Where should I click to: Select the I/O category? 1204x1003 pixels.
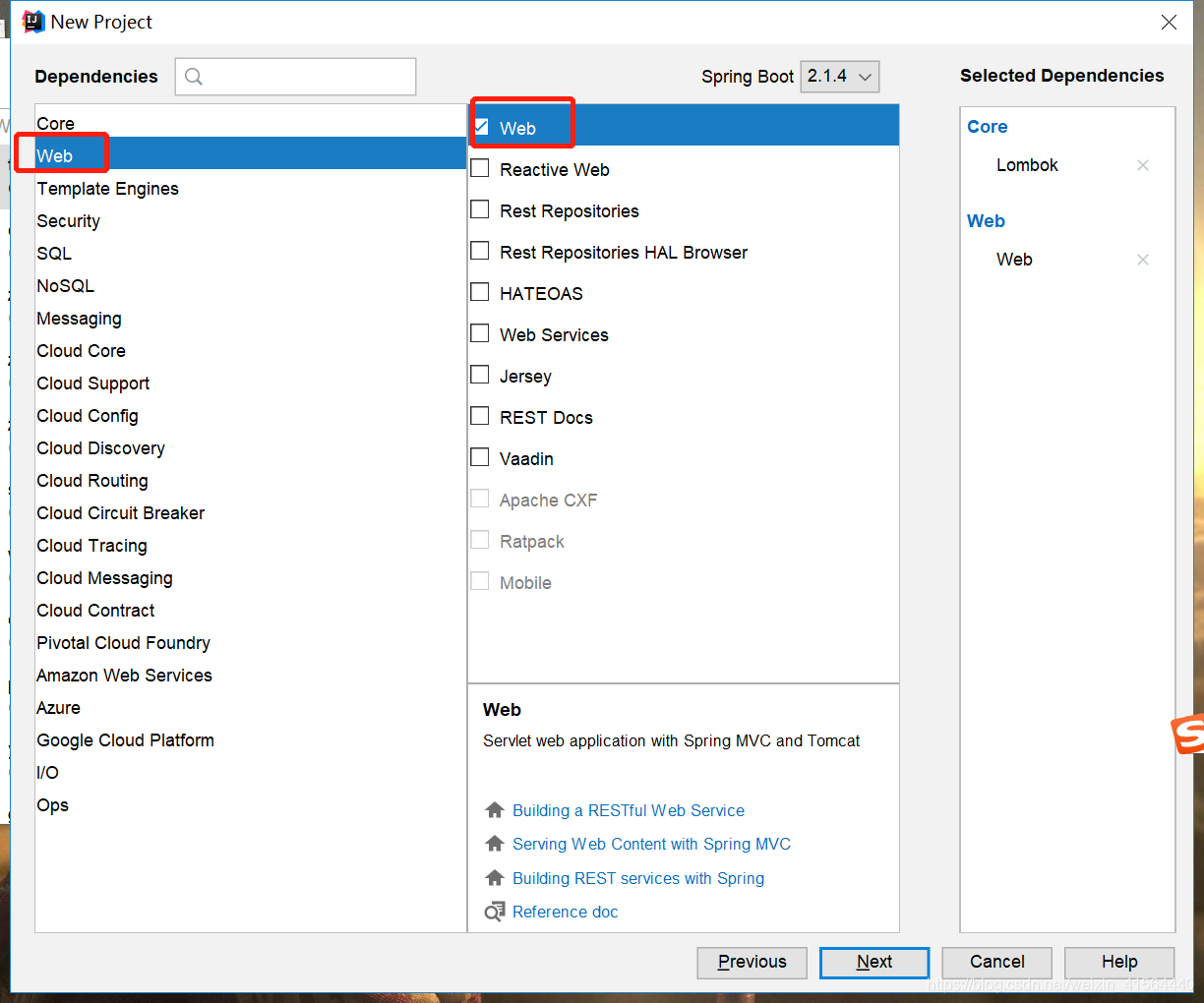[x=251, y=772]
